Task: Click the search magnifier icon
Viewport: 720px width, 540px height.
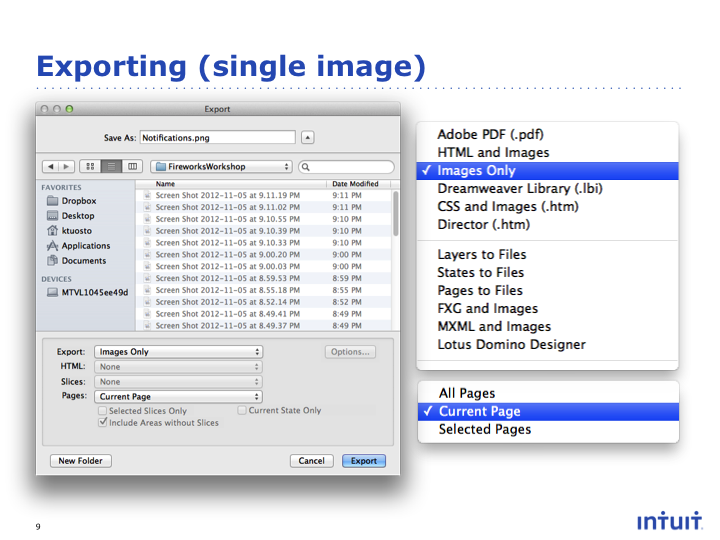Action: (x=306, y=167)
